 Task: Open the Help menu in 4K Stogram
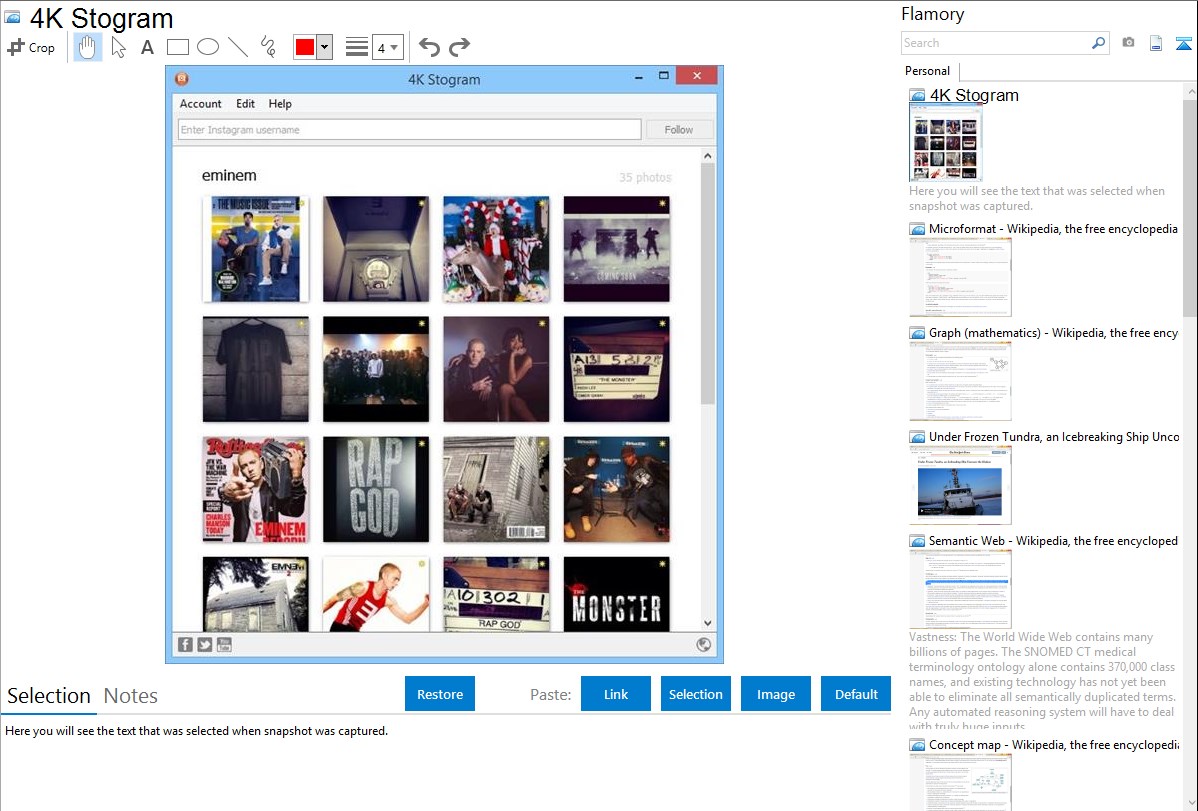coord(280,104)
